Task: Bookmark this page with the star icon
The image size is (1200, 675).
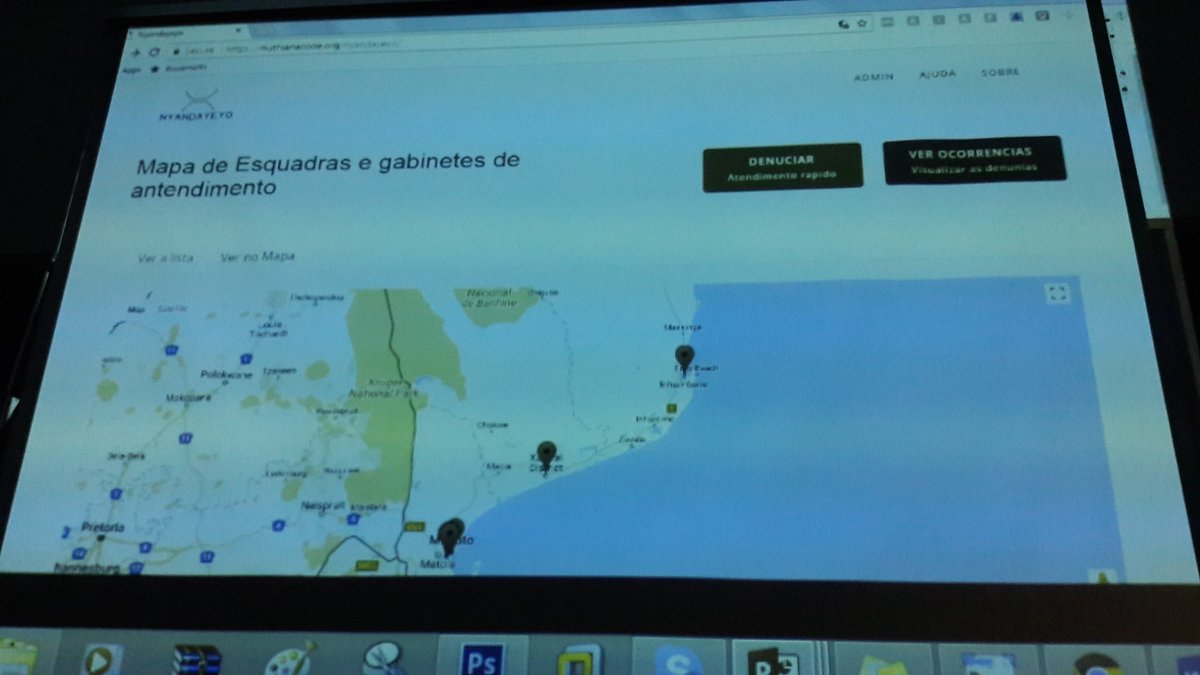Action: tap(861, 22)
